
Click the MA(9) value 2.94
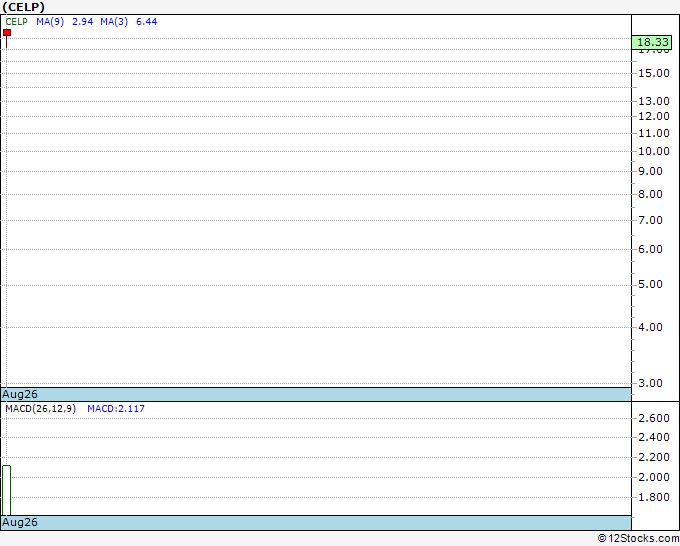(82, 22)
